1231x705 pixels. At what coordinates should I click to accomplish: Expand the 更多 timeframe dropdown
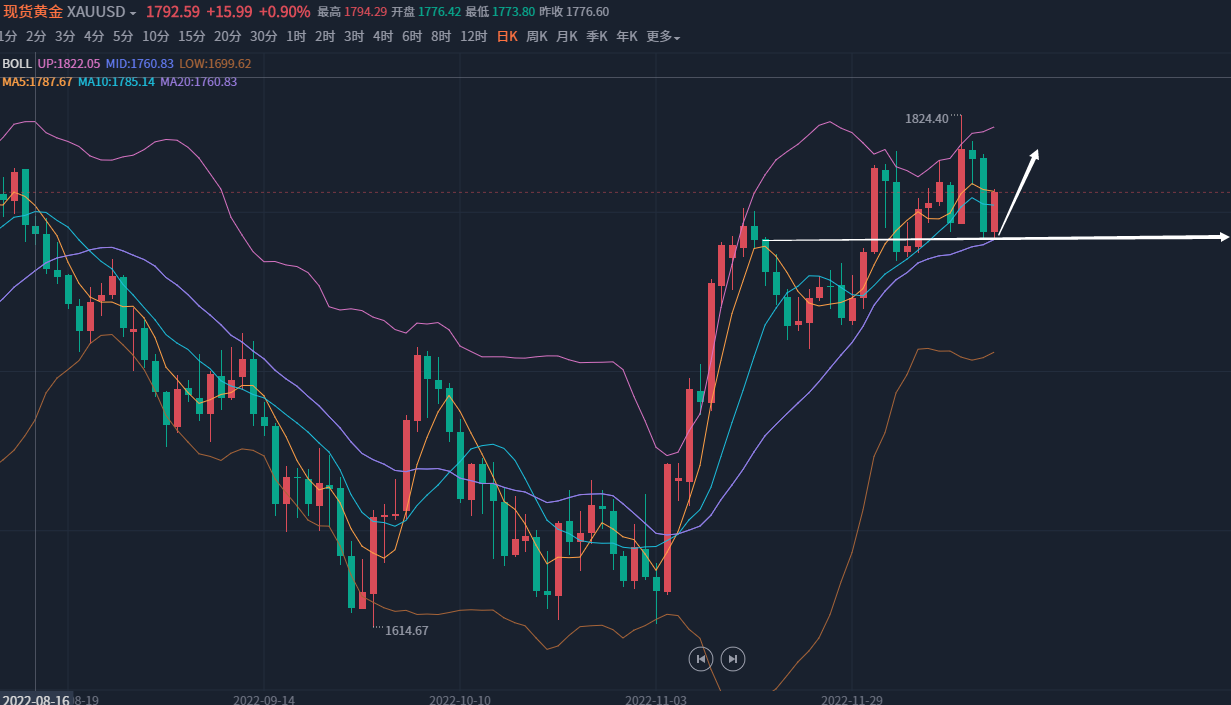663,37
